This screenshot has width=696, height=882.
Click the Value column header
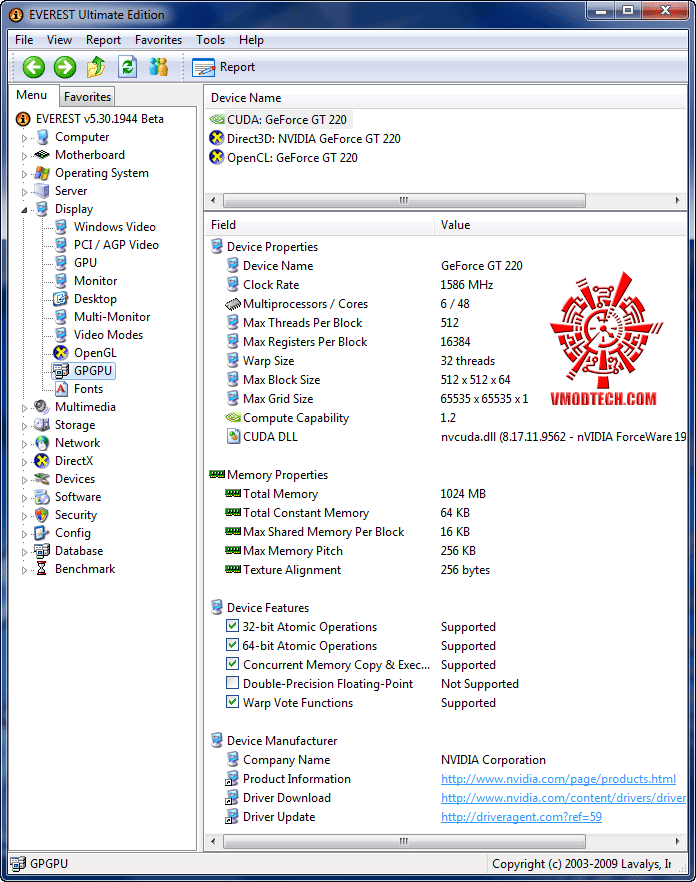560,224
